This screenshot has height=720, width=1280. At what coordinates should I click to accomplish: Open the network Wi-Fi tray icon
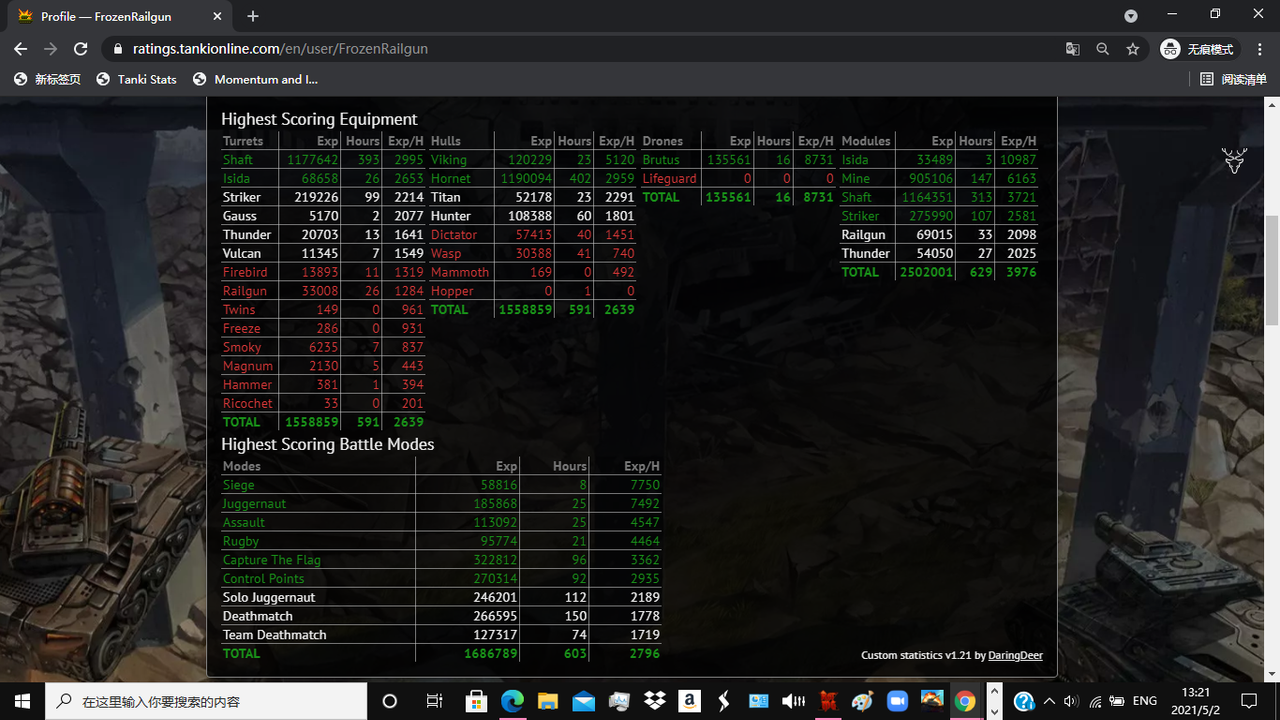[1095, 701]
